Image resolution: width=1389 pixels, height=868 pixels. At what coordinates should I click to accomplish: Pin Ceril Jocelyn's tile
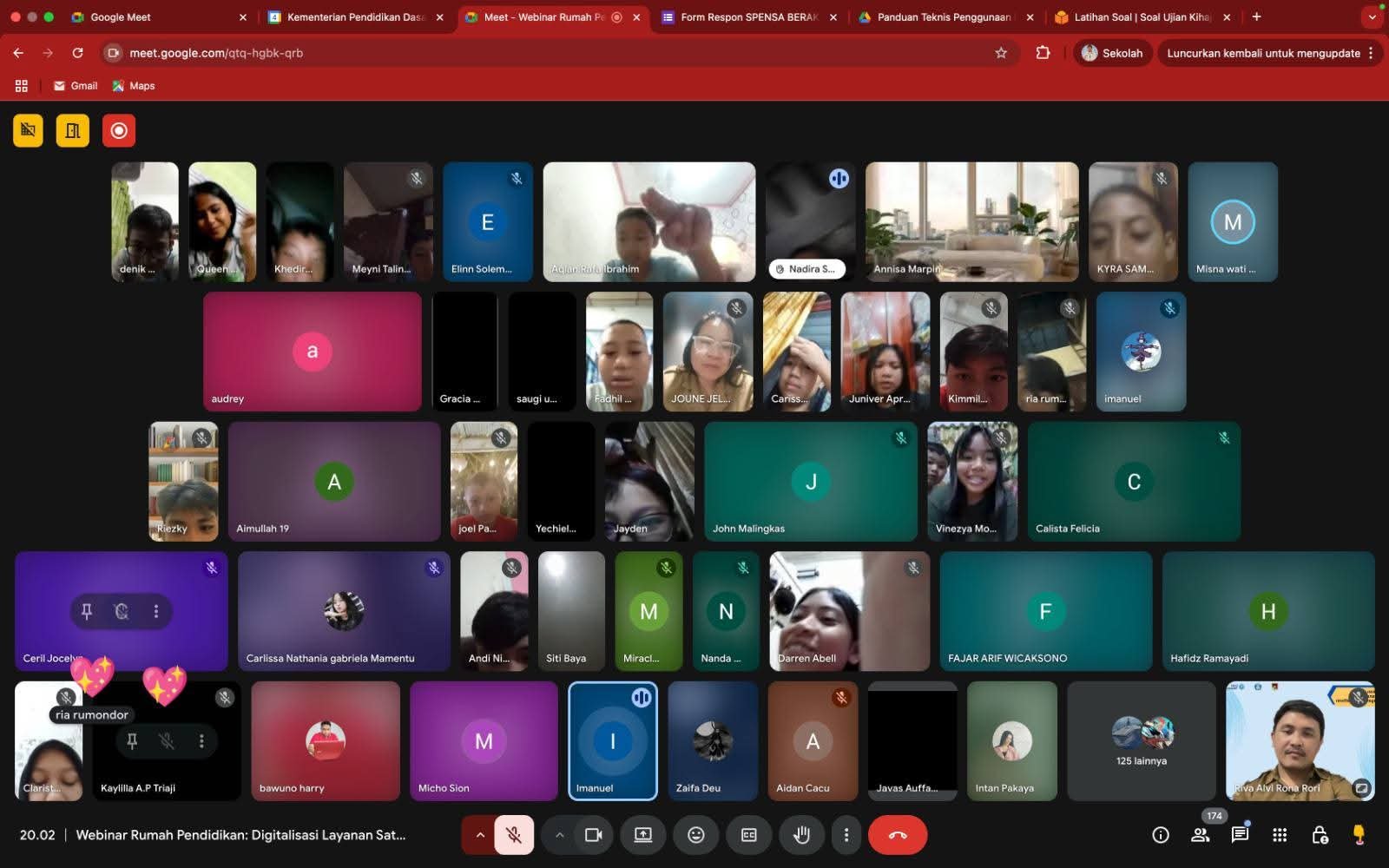pos(87,612)
